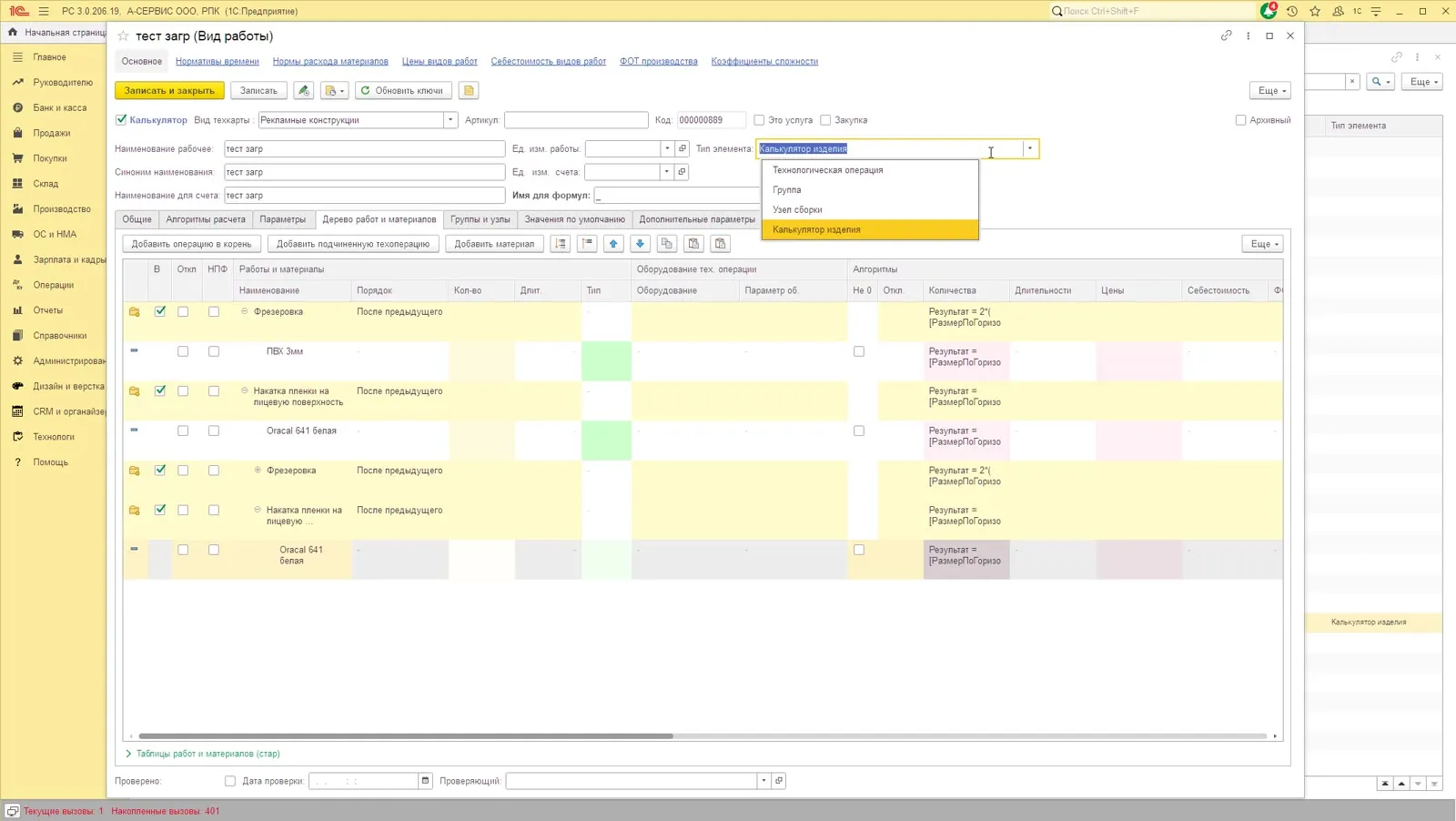This screenshot has height=821, width=1456.
Task: Tick the Архивный checkbox
Action: pyautogui.click(x=1240, y=120)
